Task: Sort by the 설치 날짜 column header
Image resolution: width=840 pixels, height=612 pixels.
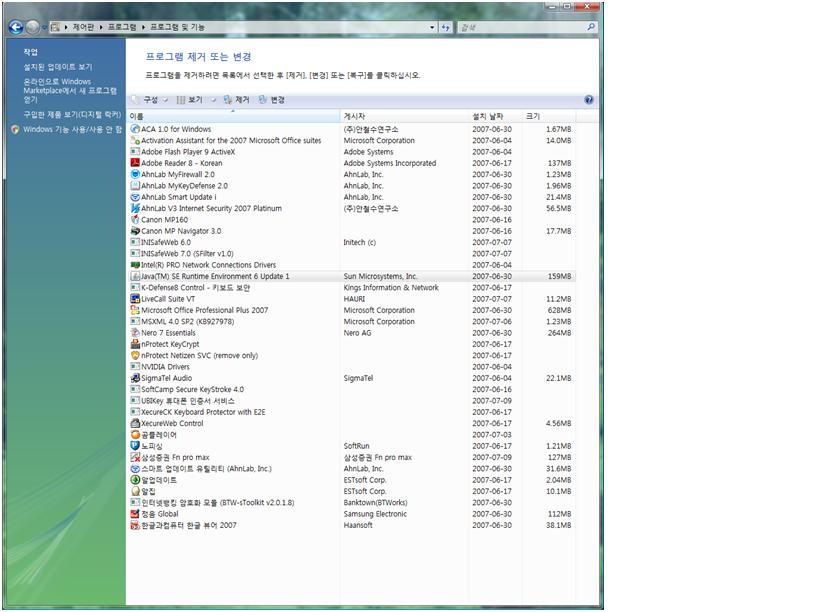Action: [496, 116]
